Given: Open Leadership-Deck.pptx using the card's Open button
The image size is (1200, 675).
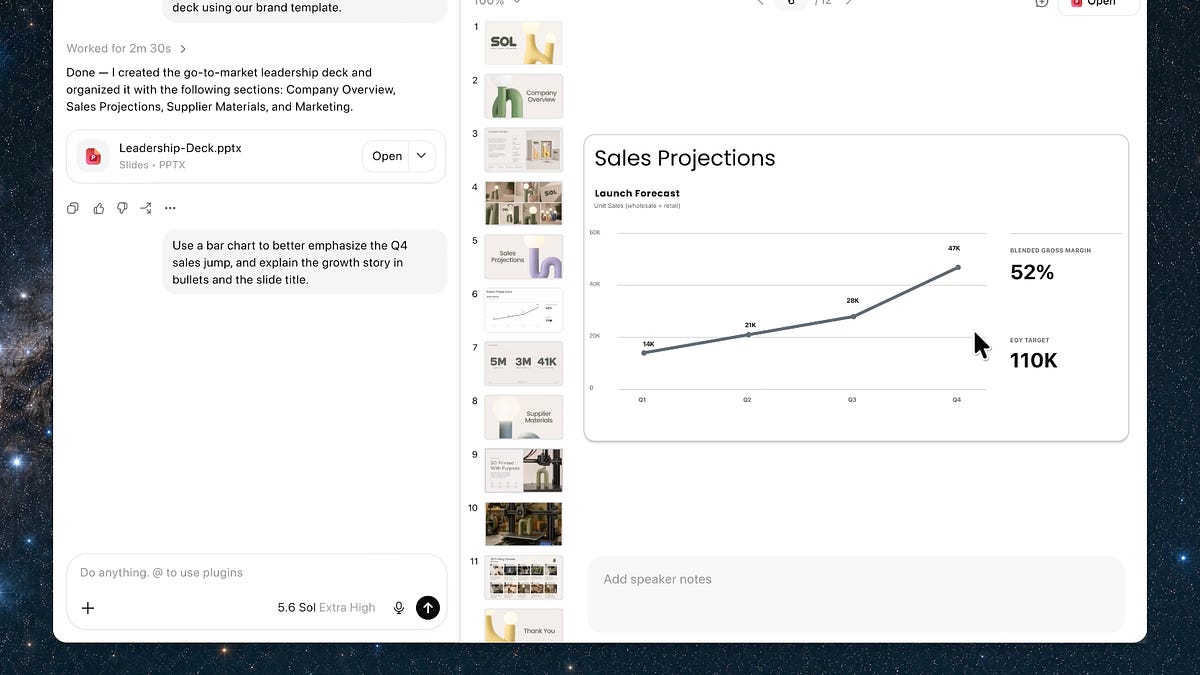Looking at the screenshot, I should [x=386, y=156].
